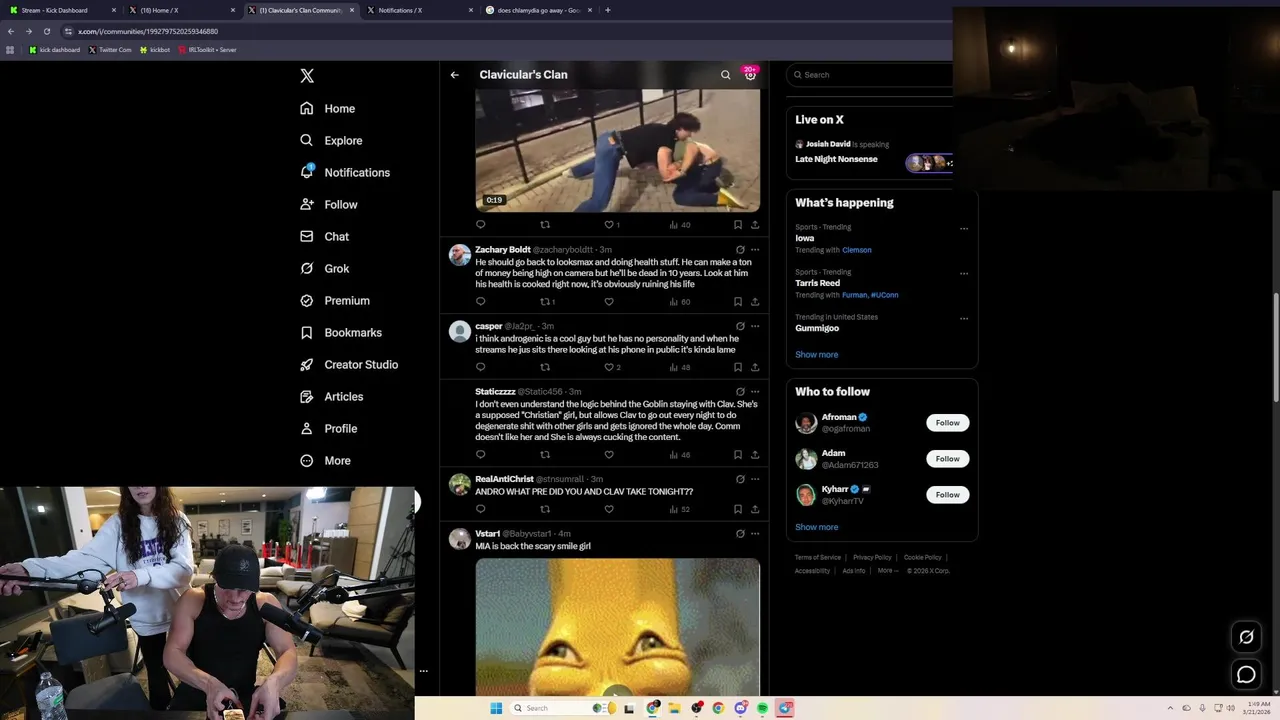Open Articles in sidebar
Screen dimensions: 1280x720
(331, 396)
